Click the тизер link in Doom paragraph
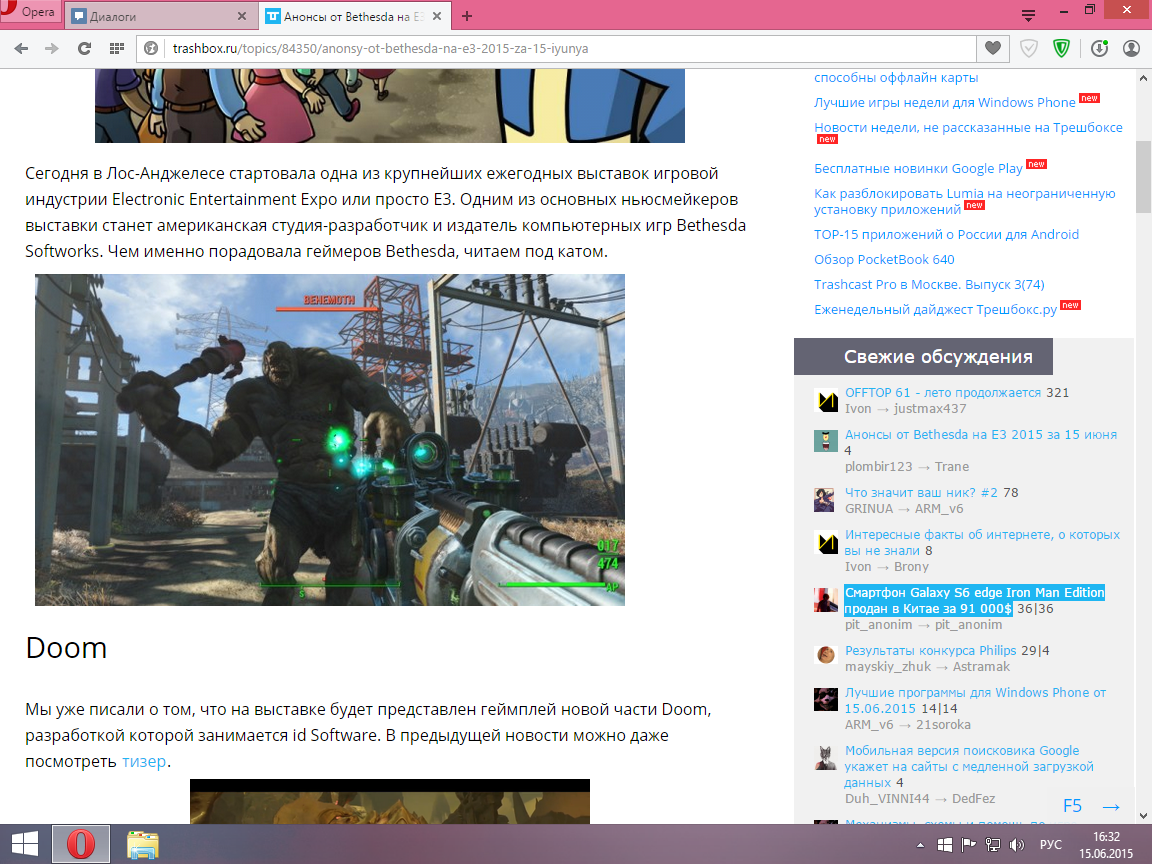Image resolution: width=1152 pixels, height=864 pixels. [144, 761]
